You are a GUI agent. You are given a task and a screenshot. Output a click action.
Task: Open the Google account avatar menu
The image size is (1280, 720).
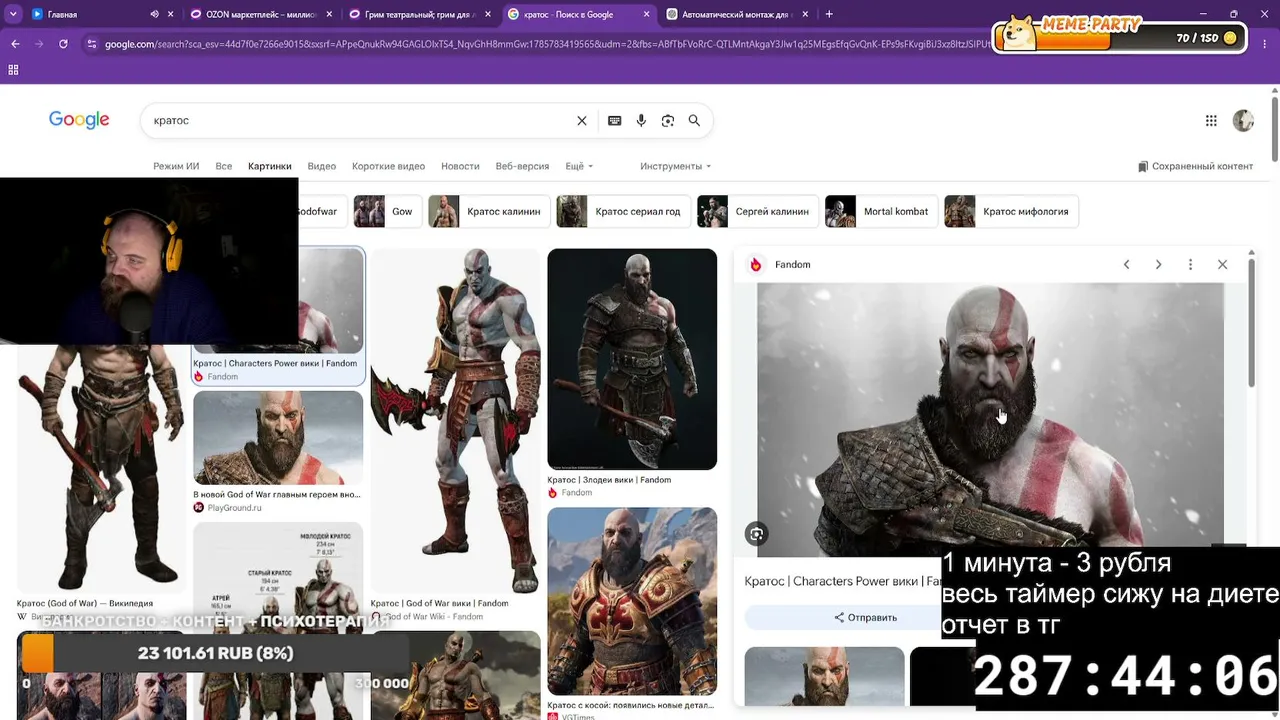coord(1243,121)
